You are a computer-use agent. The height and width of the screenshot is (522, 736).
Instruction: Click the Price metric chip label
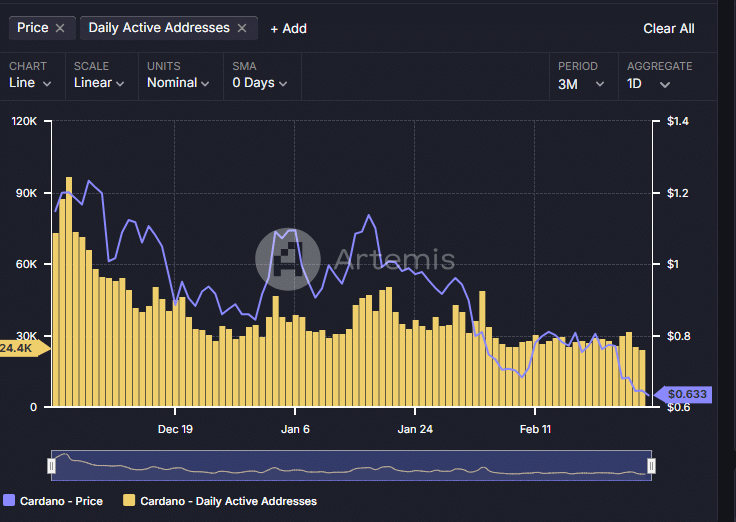click(x=33, y=28)
